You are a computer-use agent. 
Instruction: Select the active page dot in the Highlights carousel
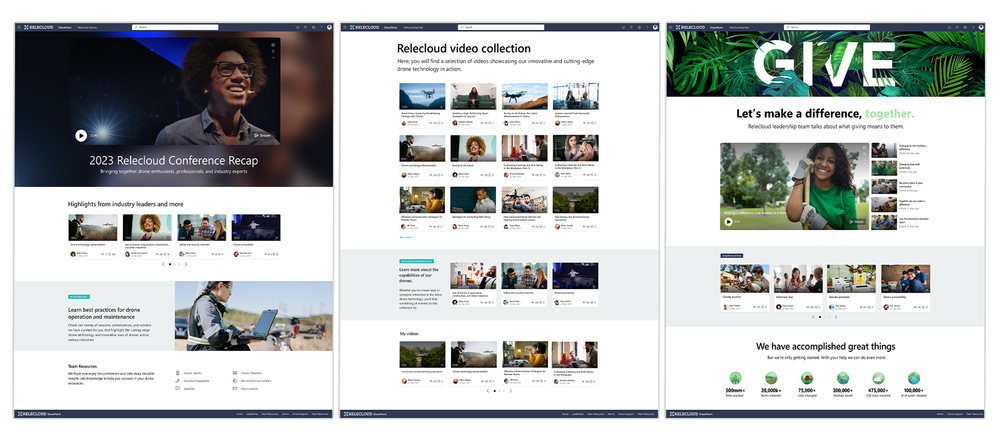(170, 264)
